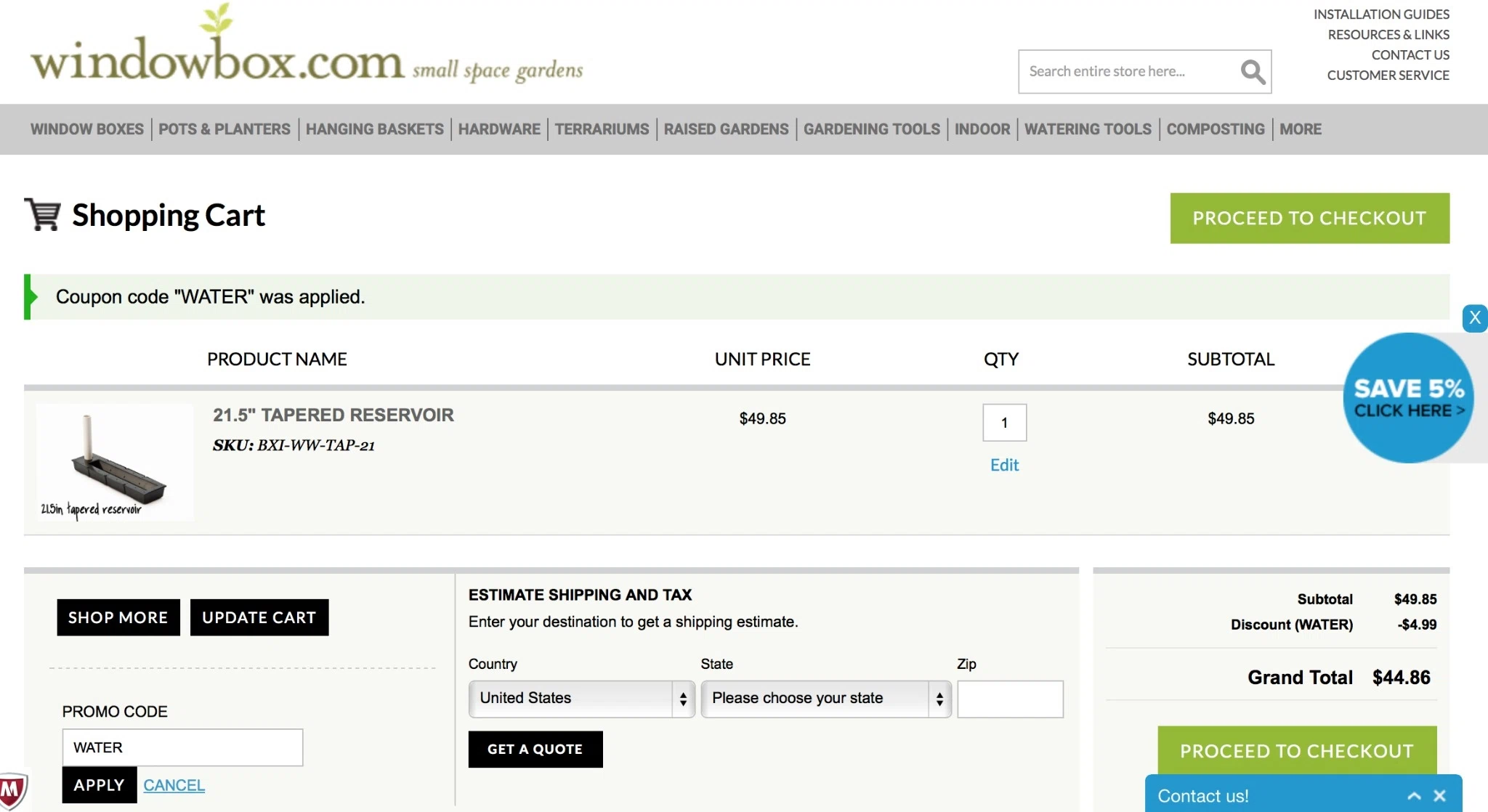The image size is (1488, 812).
Task: Open the Country dropdown
Action: point(581,699)
